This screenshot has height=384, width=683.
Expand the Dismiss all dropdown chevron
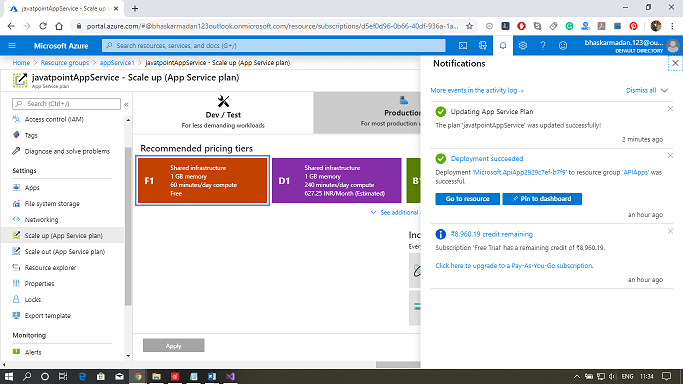[x=664, y=91]
